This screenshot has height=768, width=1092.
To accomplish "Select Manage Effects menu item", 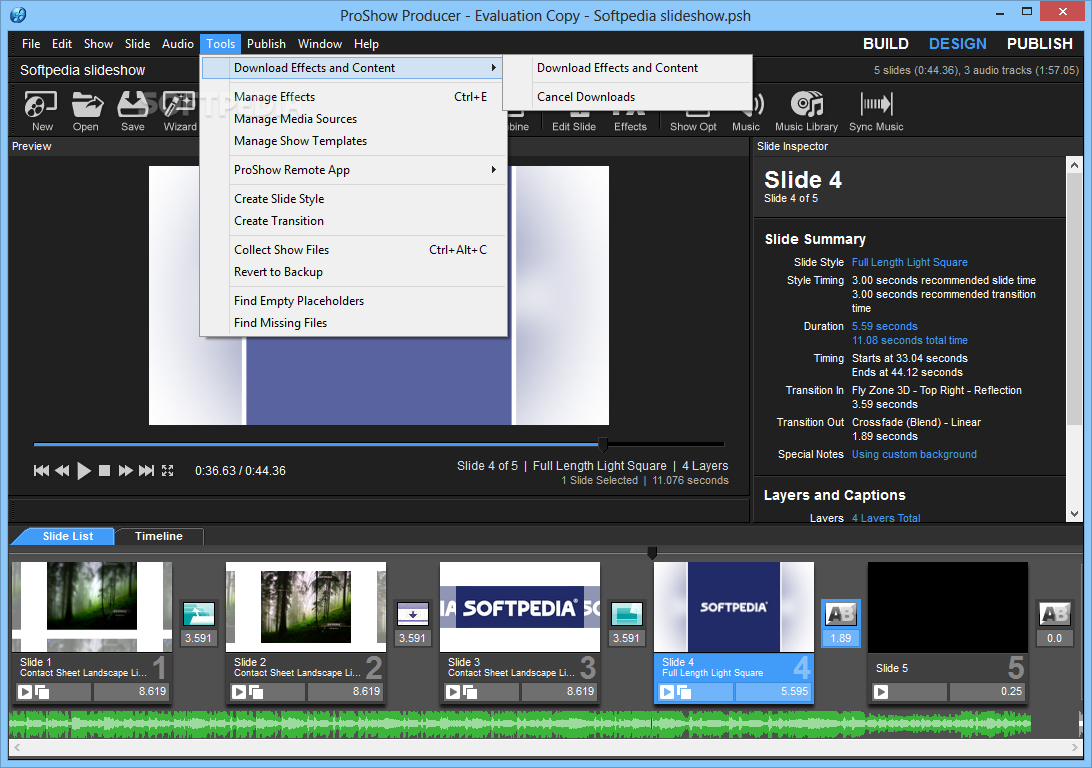I will 354,97.
